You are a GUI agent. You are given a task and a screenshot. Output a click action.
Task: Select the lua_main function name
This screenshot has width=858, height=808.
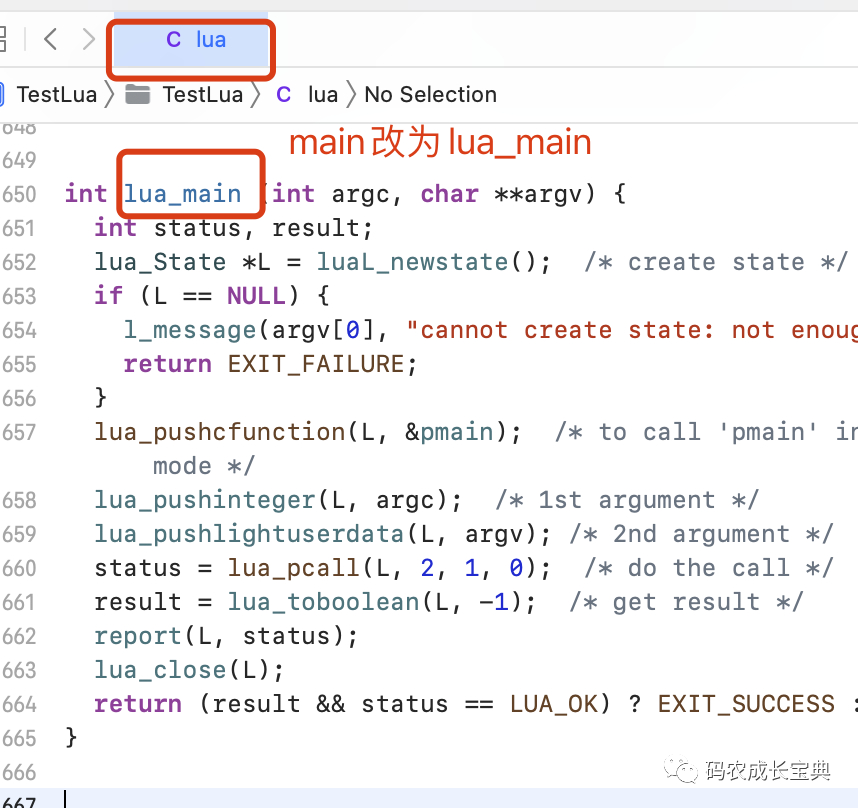(182, 193)
